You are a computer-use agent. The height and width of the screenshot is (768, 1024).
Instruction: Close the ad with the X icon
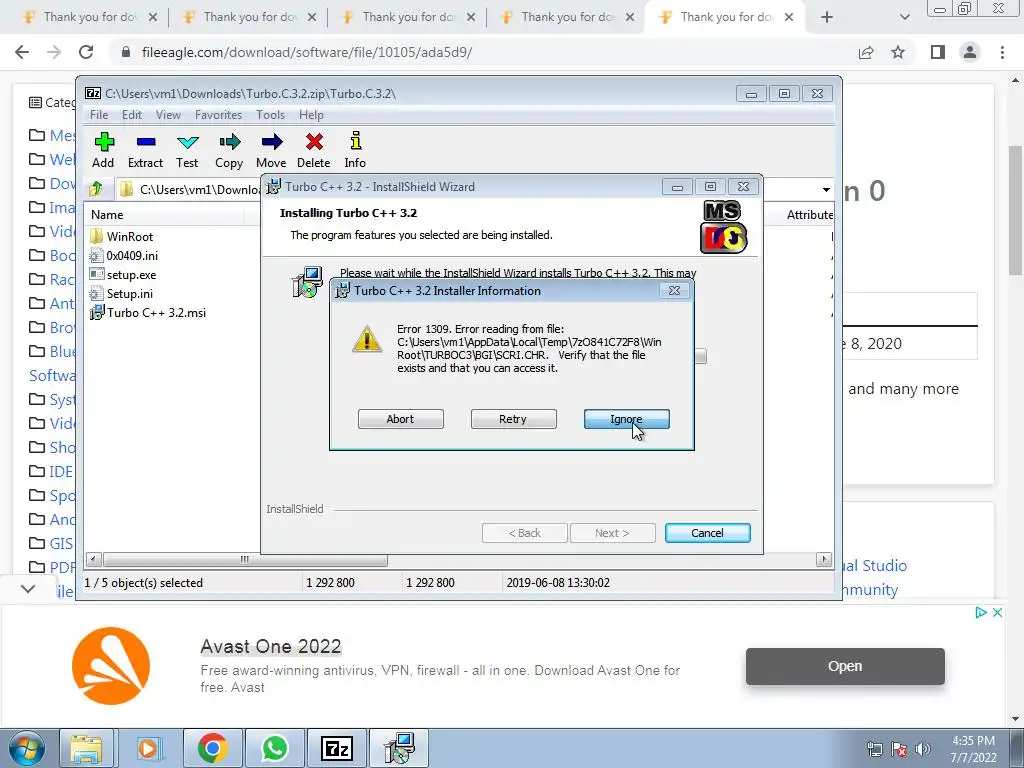[x=997, y=613]
